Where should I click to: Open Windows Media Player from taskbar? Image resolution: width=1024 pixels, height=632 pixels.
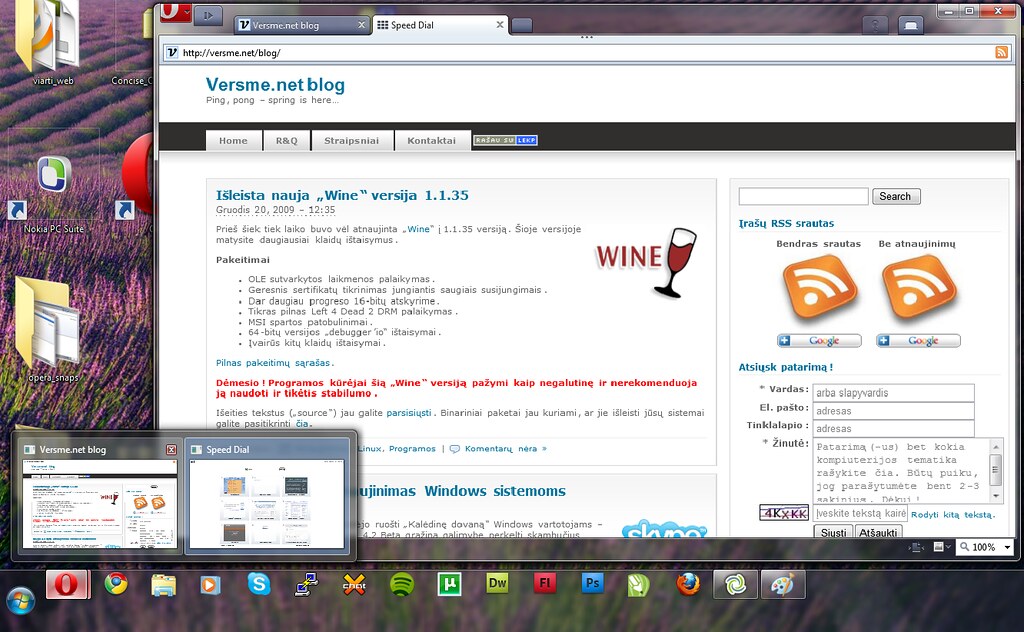[x=210, y=584]
